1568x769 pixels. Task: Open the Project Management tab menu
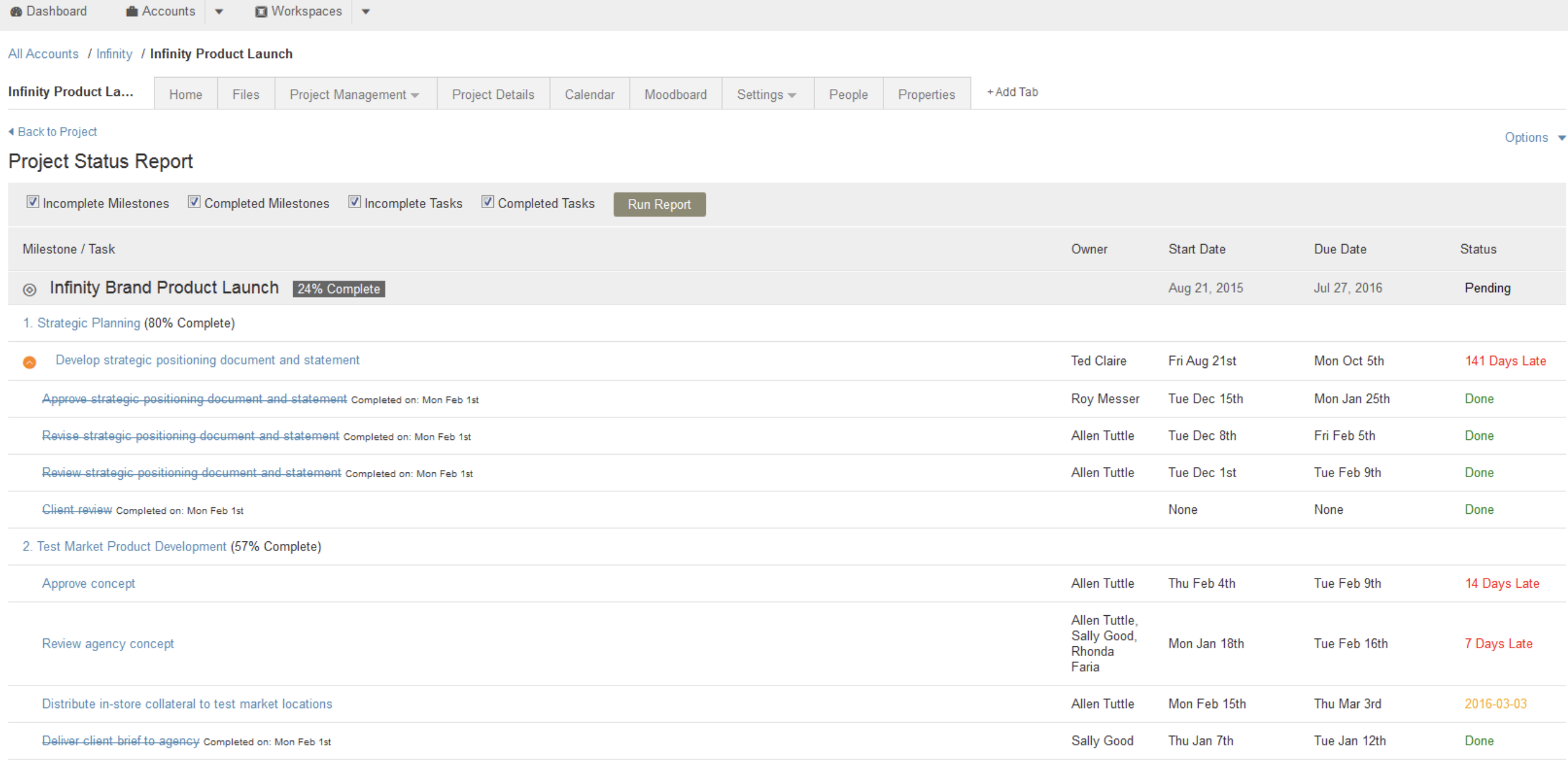click(x=355, y=94)
